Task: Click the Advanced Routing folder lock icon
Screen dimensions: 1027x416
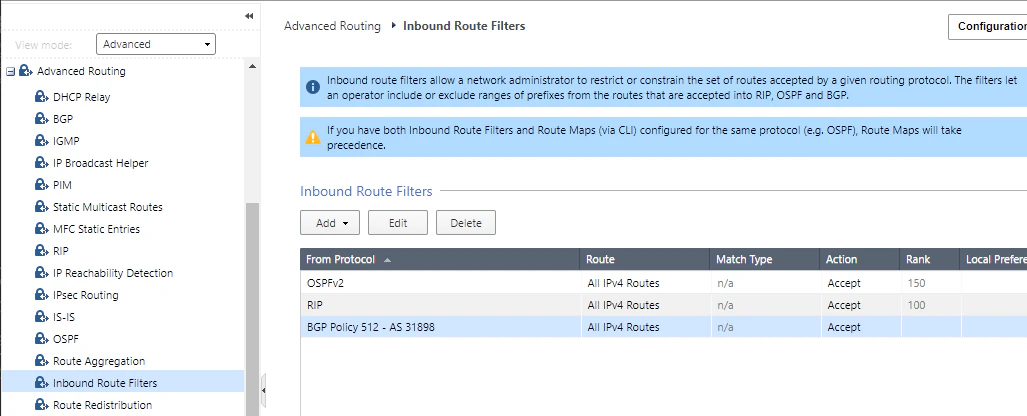Action: tap(26, 71)
